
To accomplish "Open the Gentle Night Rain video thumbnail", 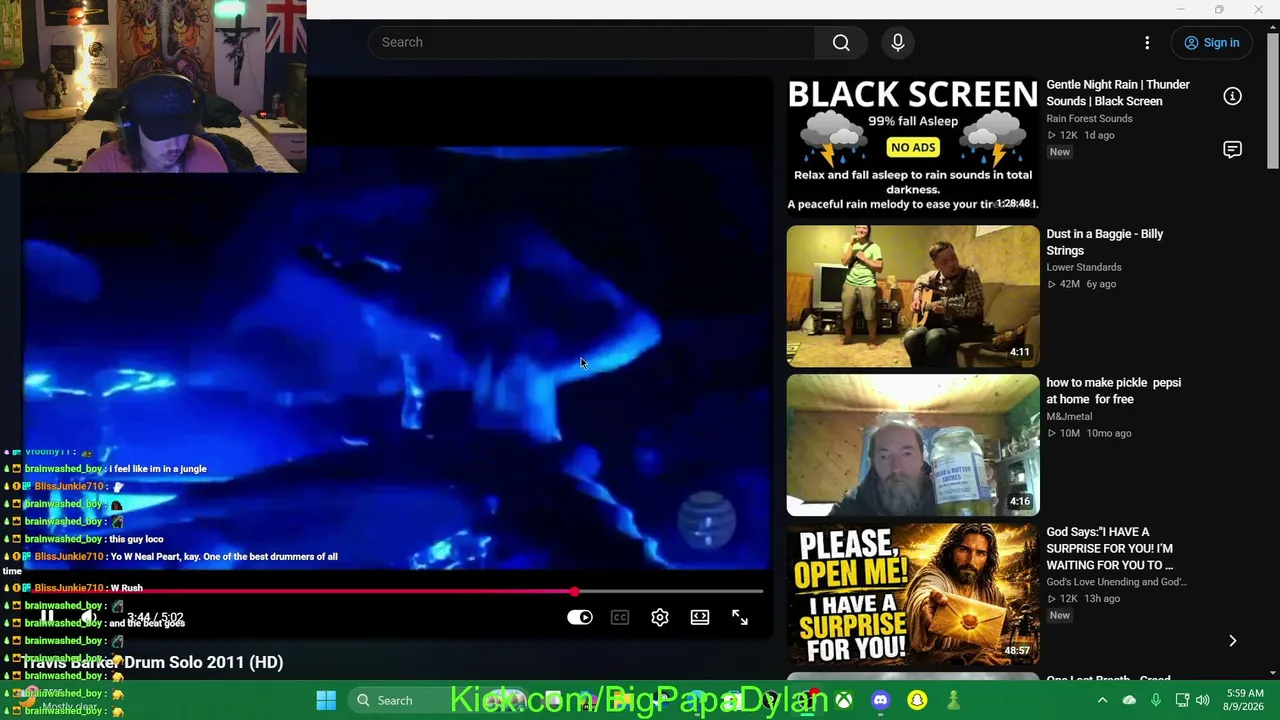I will (913, 146).
